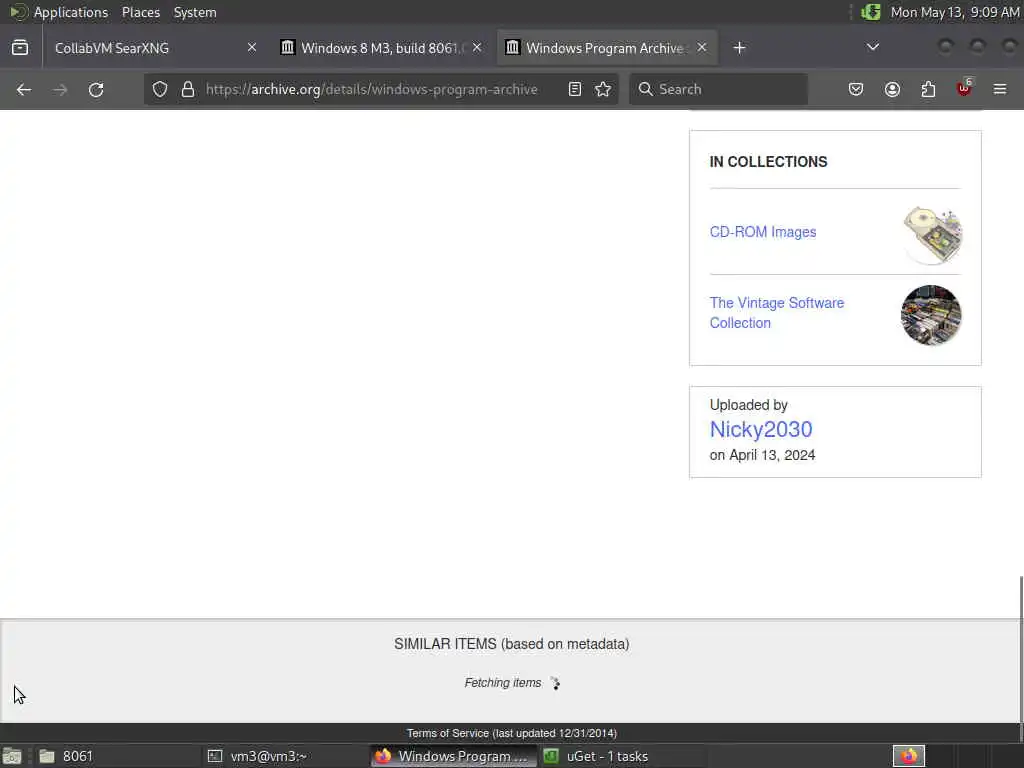
Task: Click the show desktop taskbar icon
Action: (12, 756)
